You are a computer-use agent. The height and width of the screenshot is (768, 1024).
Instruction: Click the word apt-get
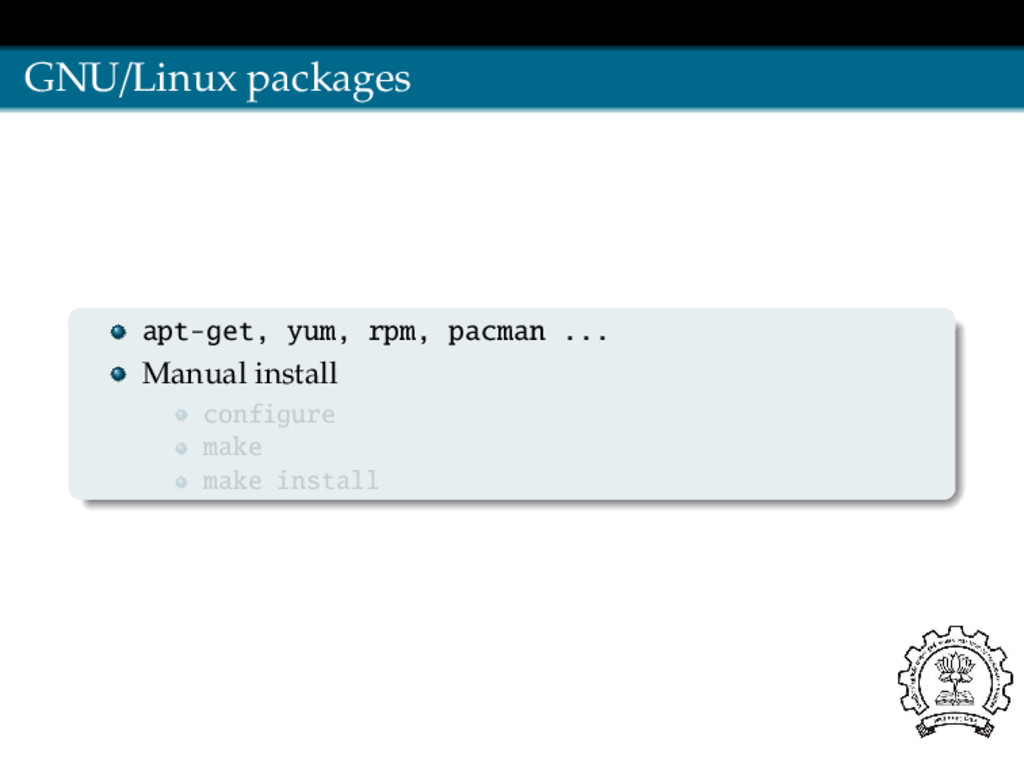(198, 332)
